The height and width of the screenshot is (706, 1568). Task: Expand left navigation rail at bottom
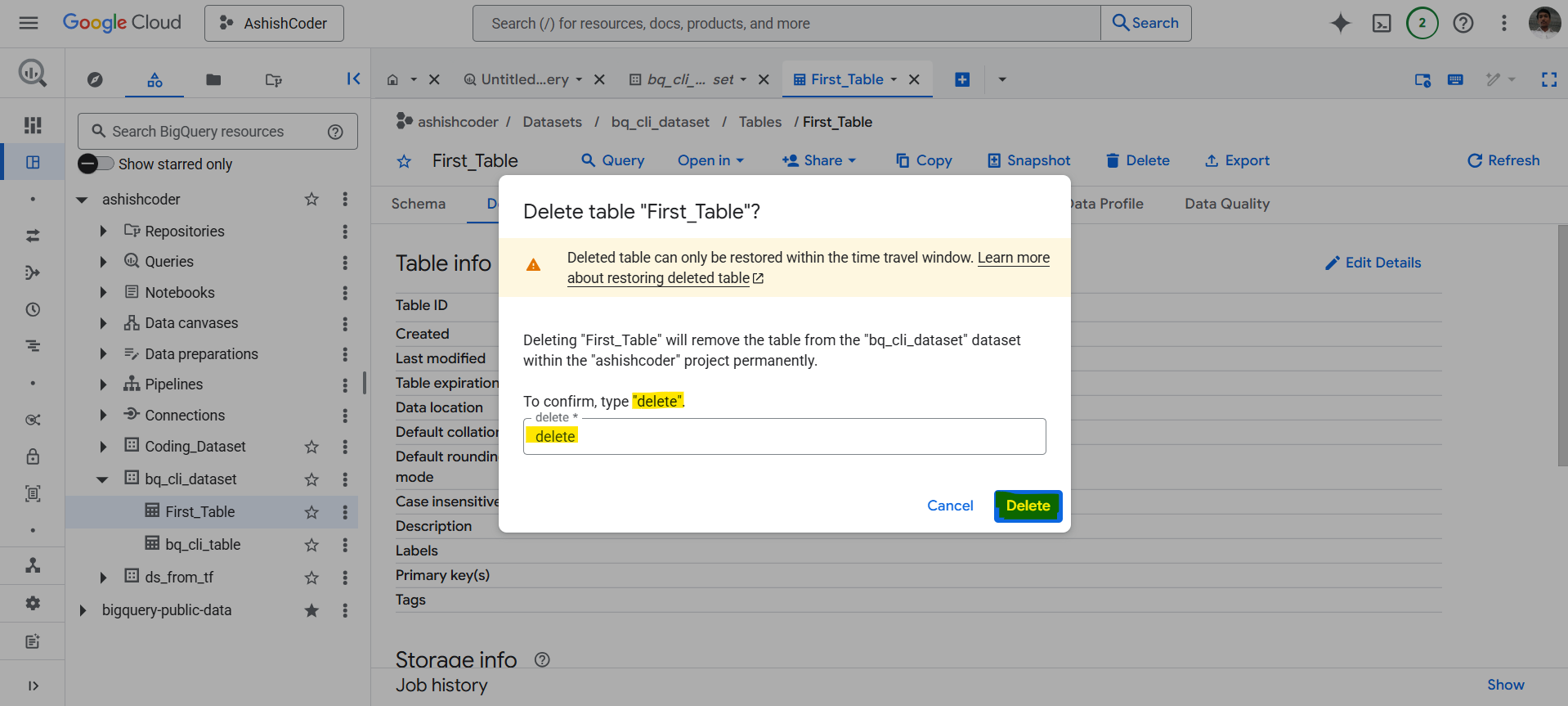point(33,686)
